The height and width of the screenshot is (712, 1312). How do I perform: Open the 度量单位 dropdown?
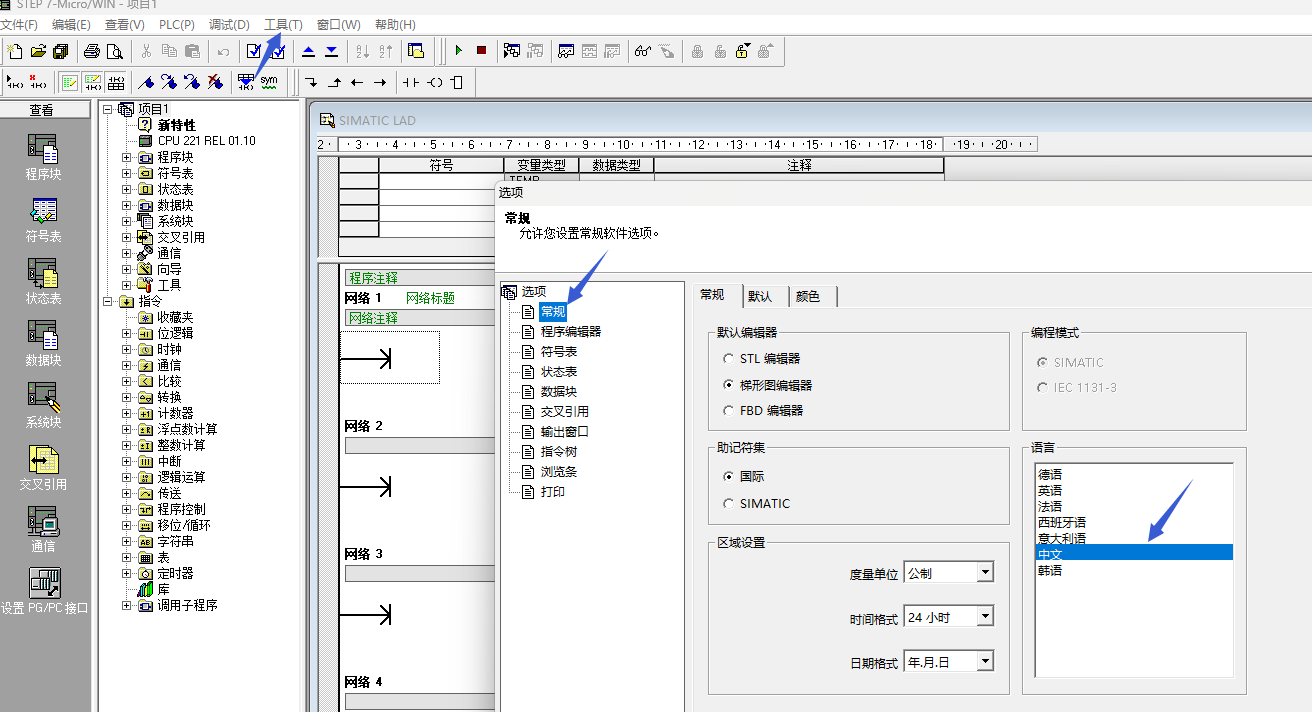tap(985, 573)
